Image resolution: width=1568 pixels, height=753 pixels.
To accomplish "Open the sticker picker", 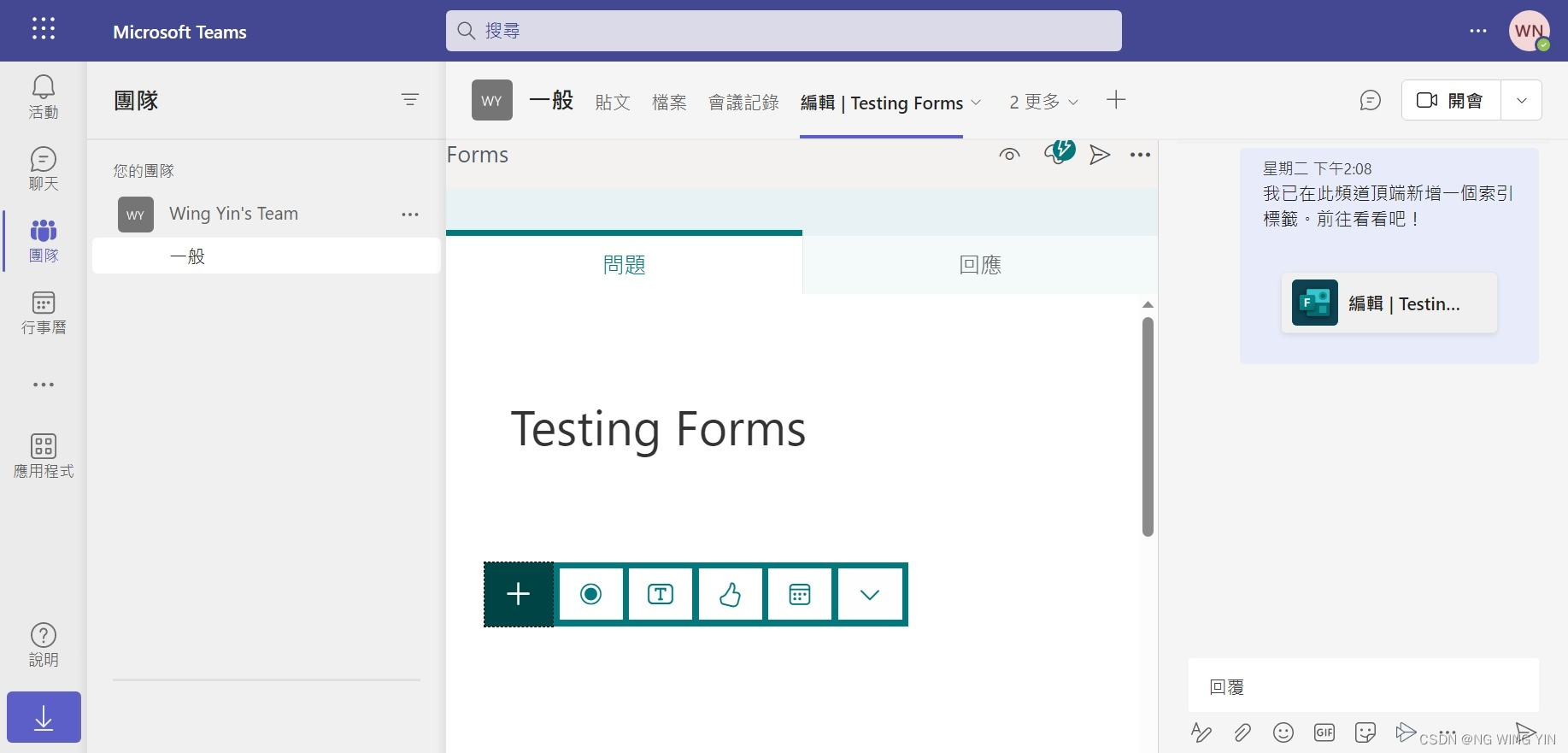I will pos(1365,732).
